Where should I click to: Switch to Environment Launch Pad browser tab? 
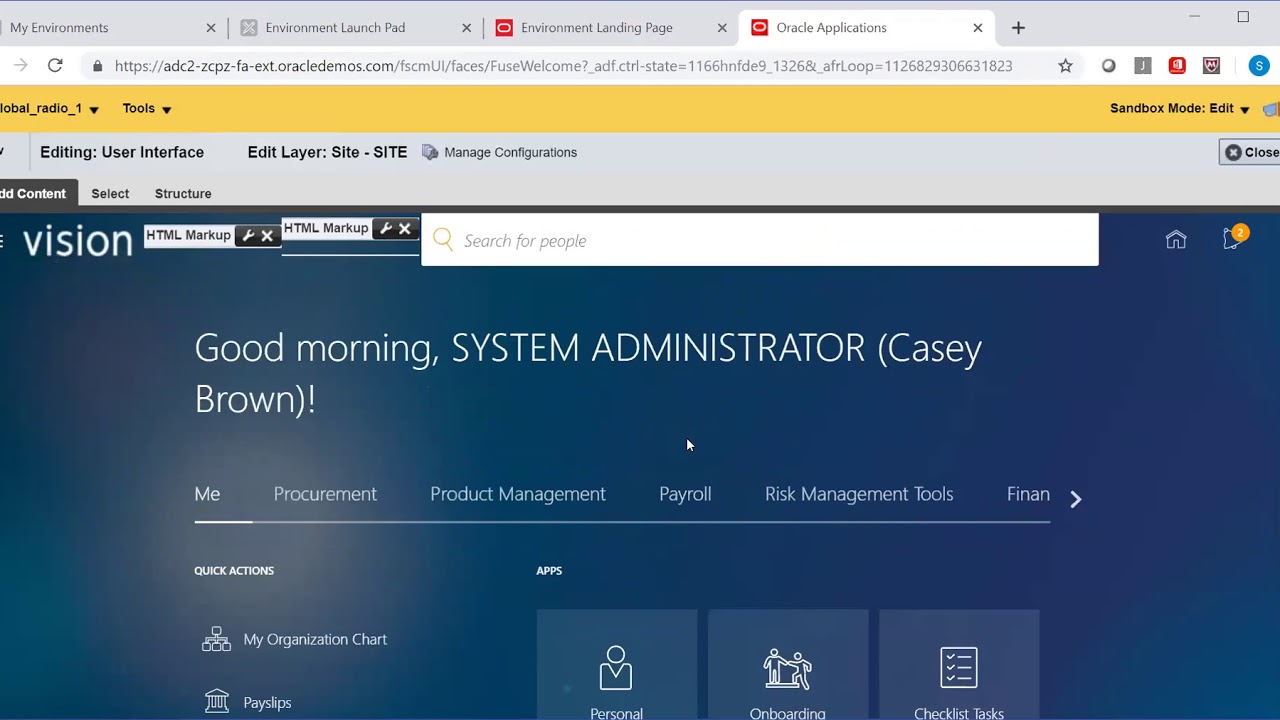pyautogui.click(x=355, y=28)
